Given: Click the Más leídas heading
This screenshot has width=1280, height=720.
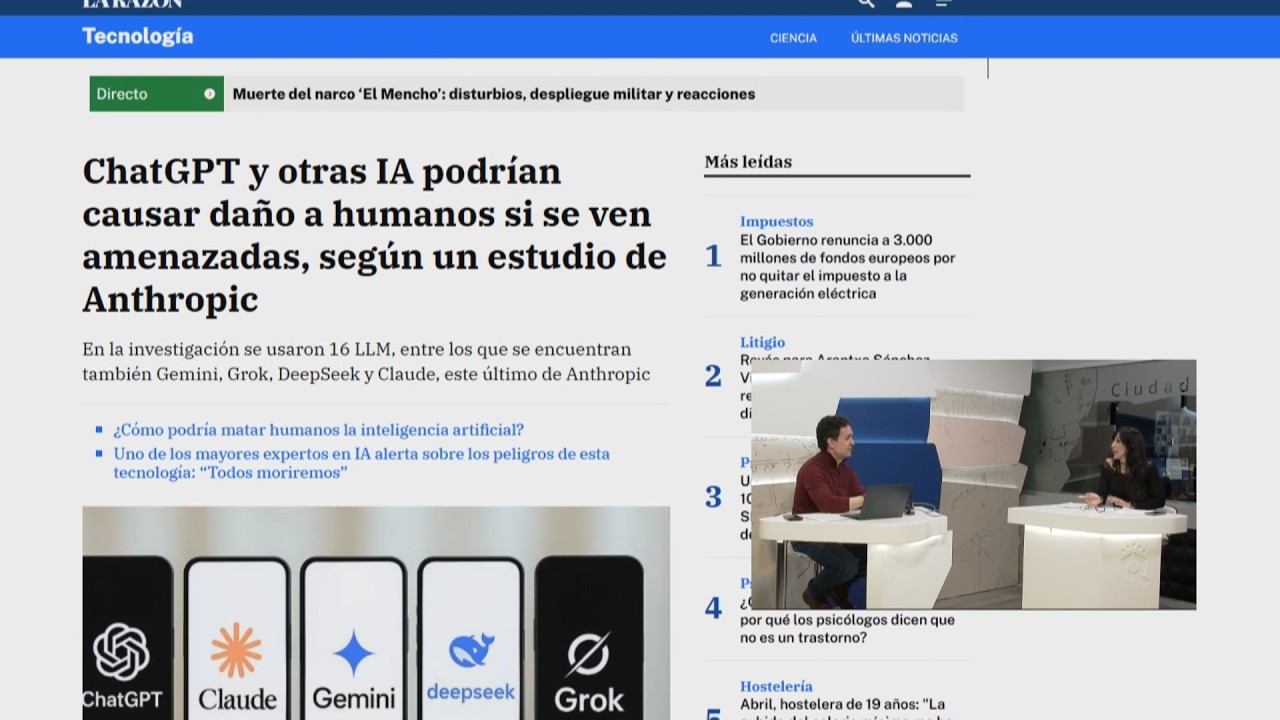Looking at the screenshot, I should (x=748, y=161).
